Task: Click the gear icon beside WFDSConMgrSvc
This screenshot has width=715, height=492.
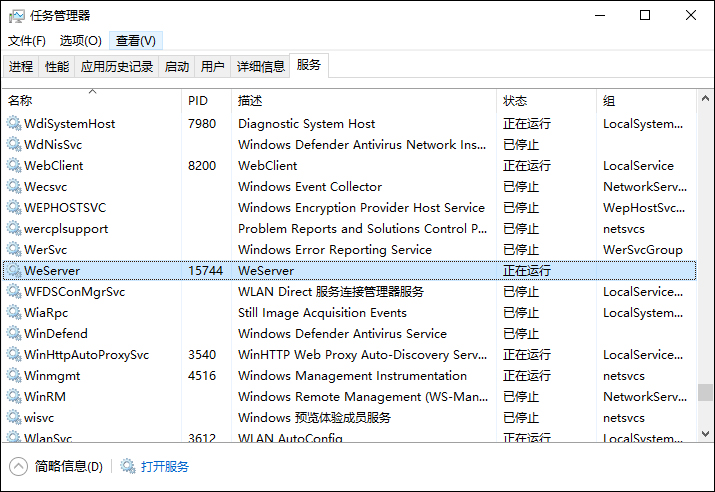Action: point(14,291)
